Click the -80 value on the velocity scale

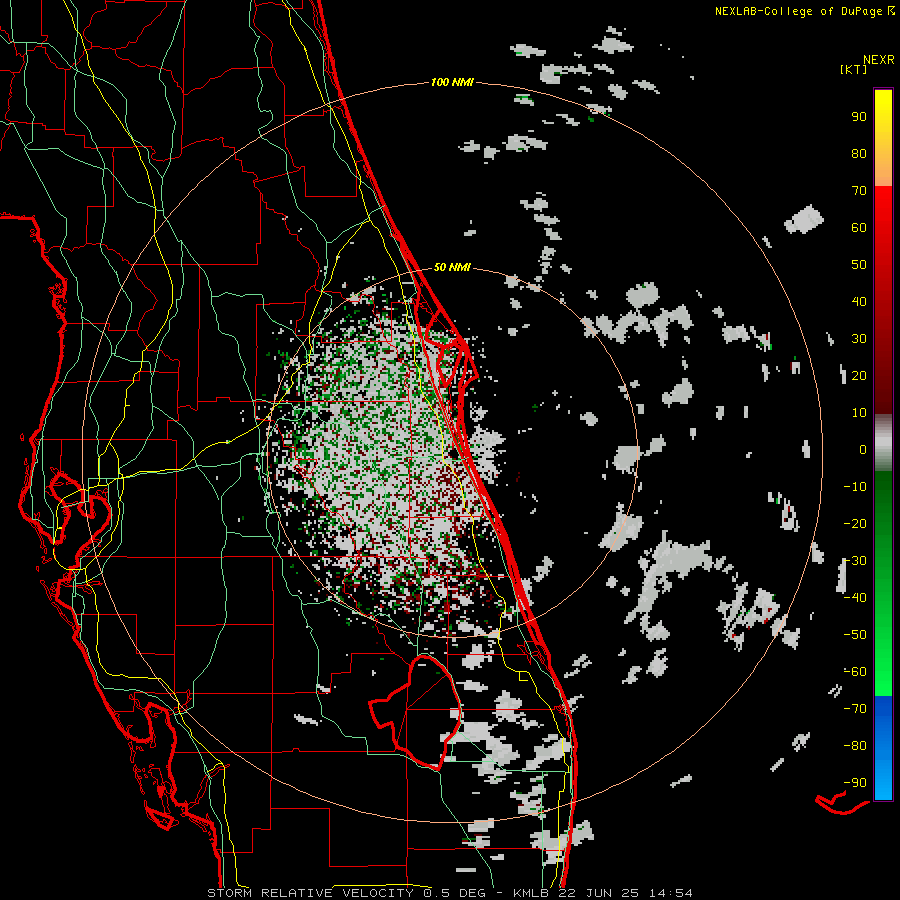(x=855, y=746)
